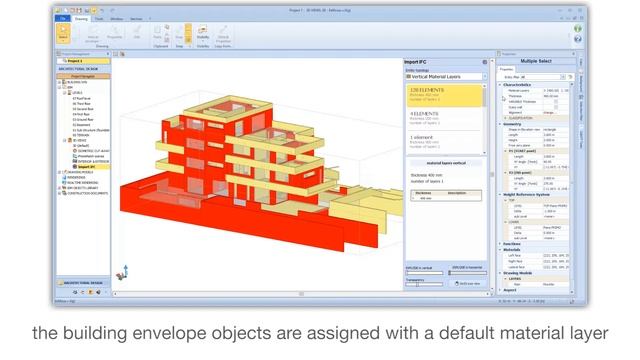
Task: Collapse the LEVELS tree node
Action: [x=64, y=93]
